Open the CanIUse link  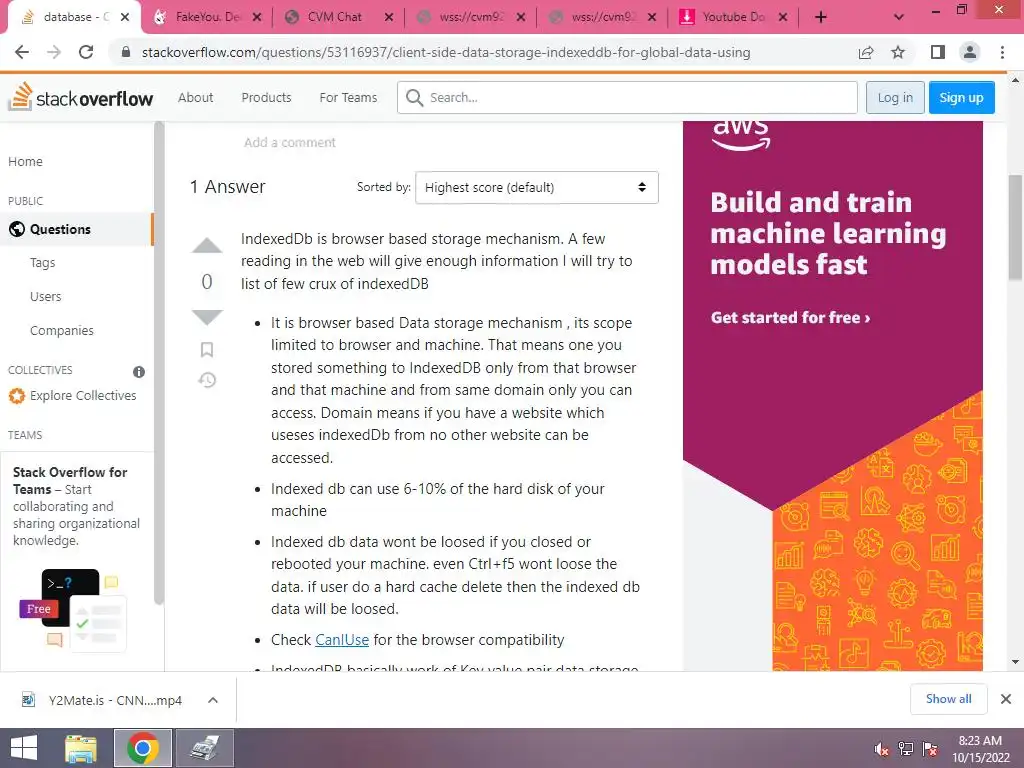342,640
